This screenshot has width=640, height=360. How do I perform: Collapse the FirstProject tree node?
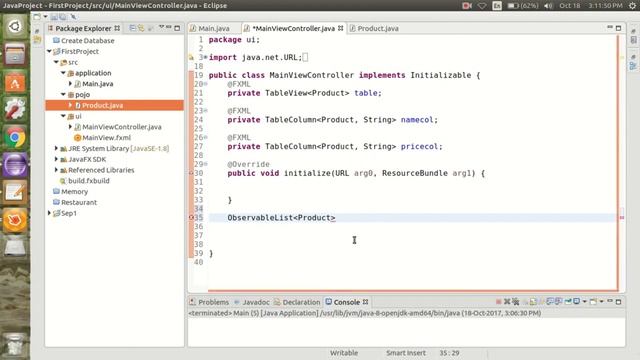(x=49, y=51)
